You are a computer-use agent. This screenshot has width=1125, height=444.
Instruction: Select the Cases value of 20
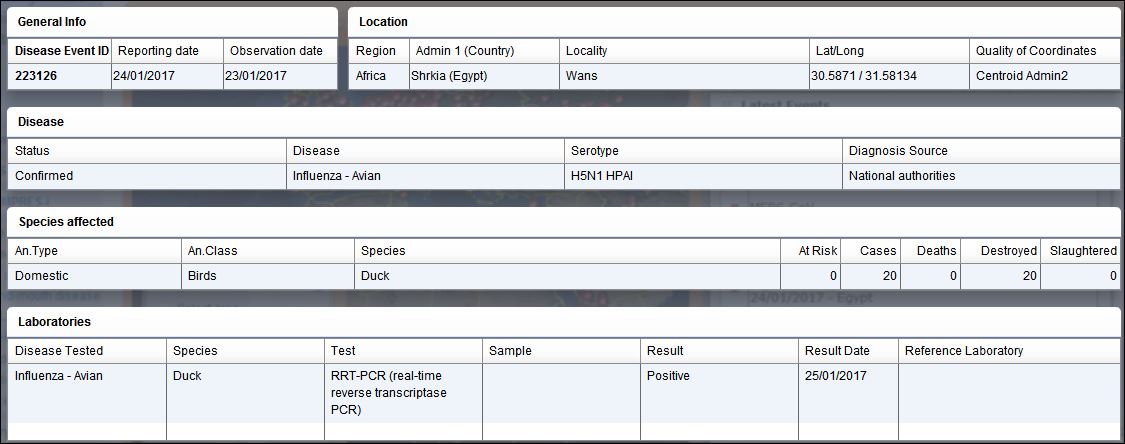pyautogui.click(x=870, y=276)
